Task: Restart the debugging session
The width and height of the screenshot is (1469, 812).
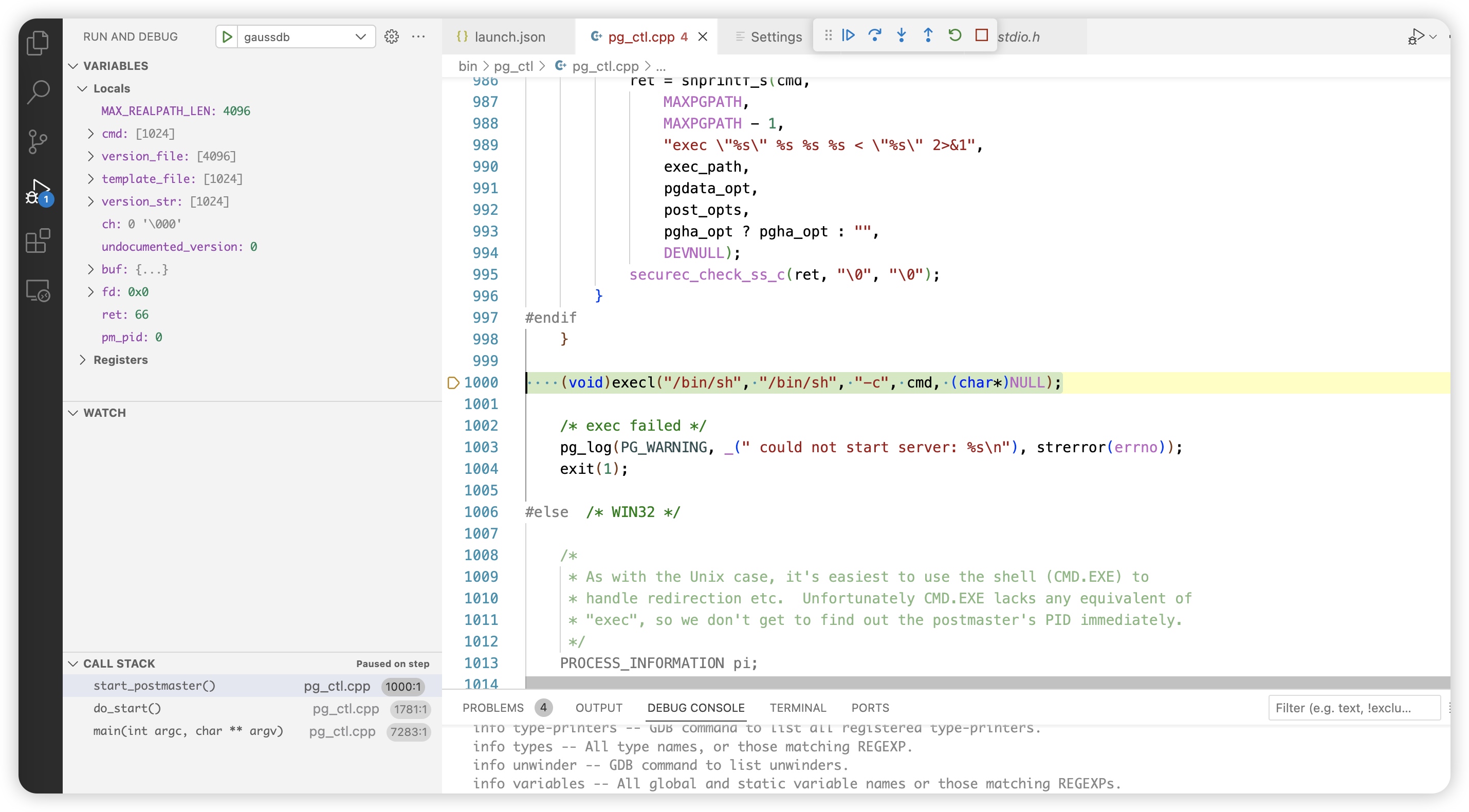Action: pyautogui.click(x=954, y=35)
